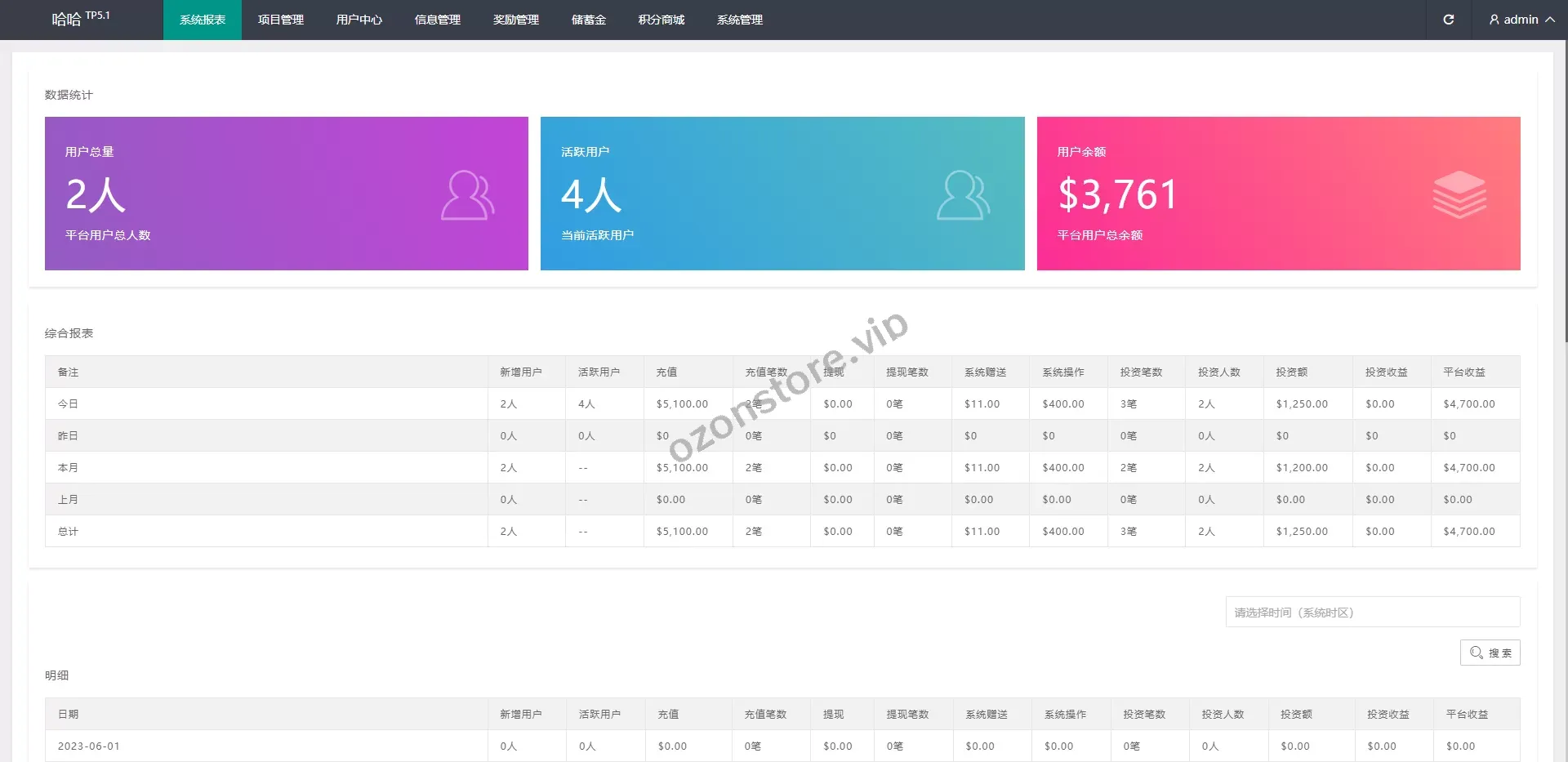Expand the admin dropdown arrow
This screenshot has width=1568, height=762.
pos(1549,20)
